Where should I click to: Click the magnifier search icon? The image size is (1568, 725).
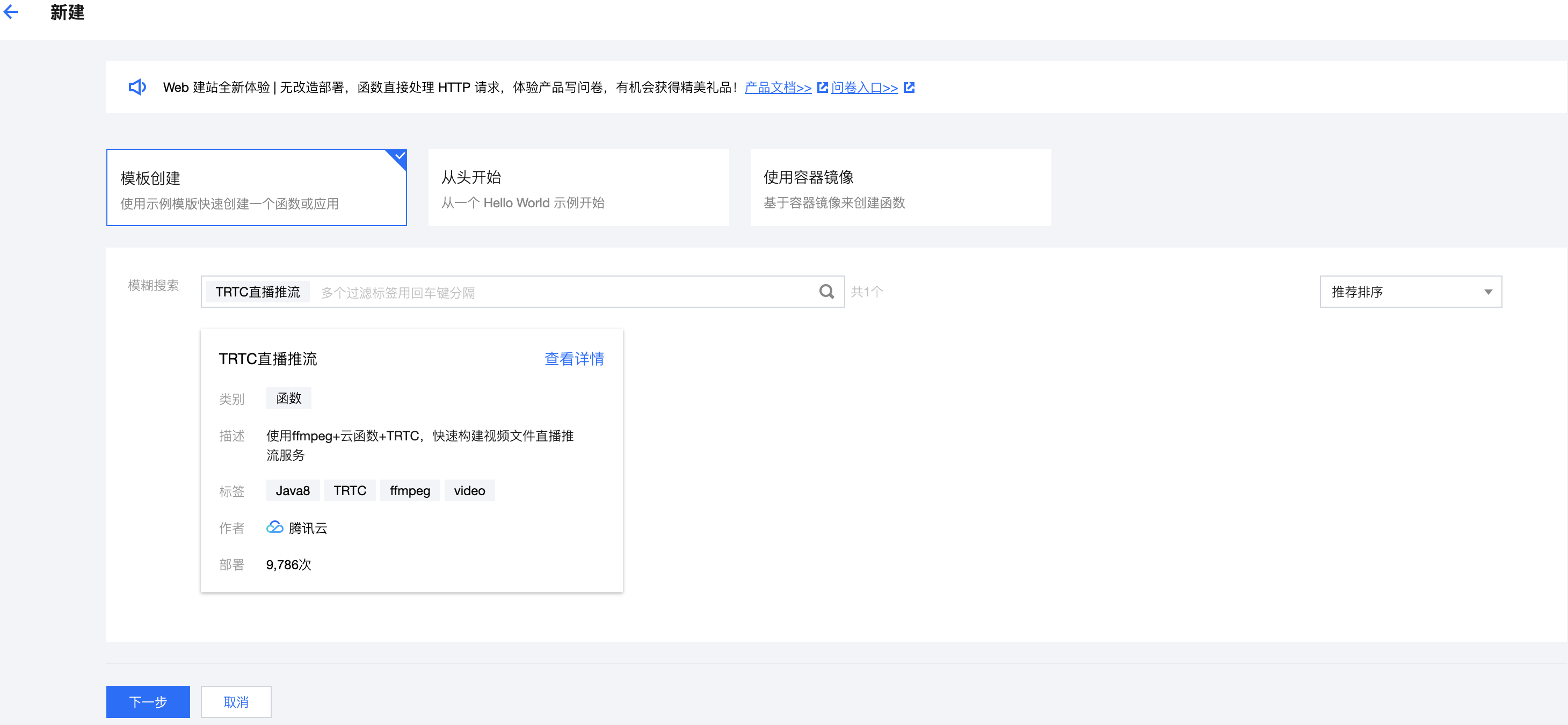[826, 292]
